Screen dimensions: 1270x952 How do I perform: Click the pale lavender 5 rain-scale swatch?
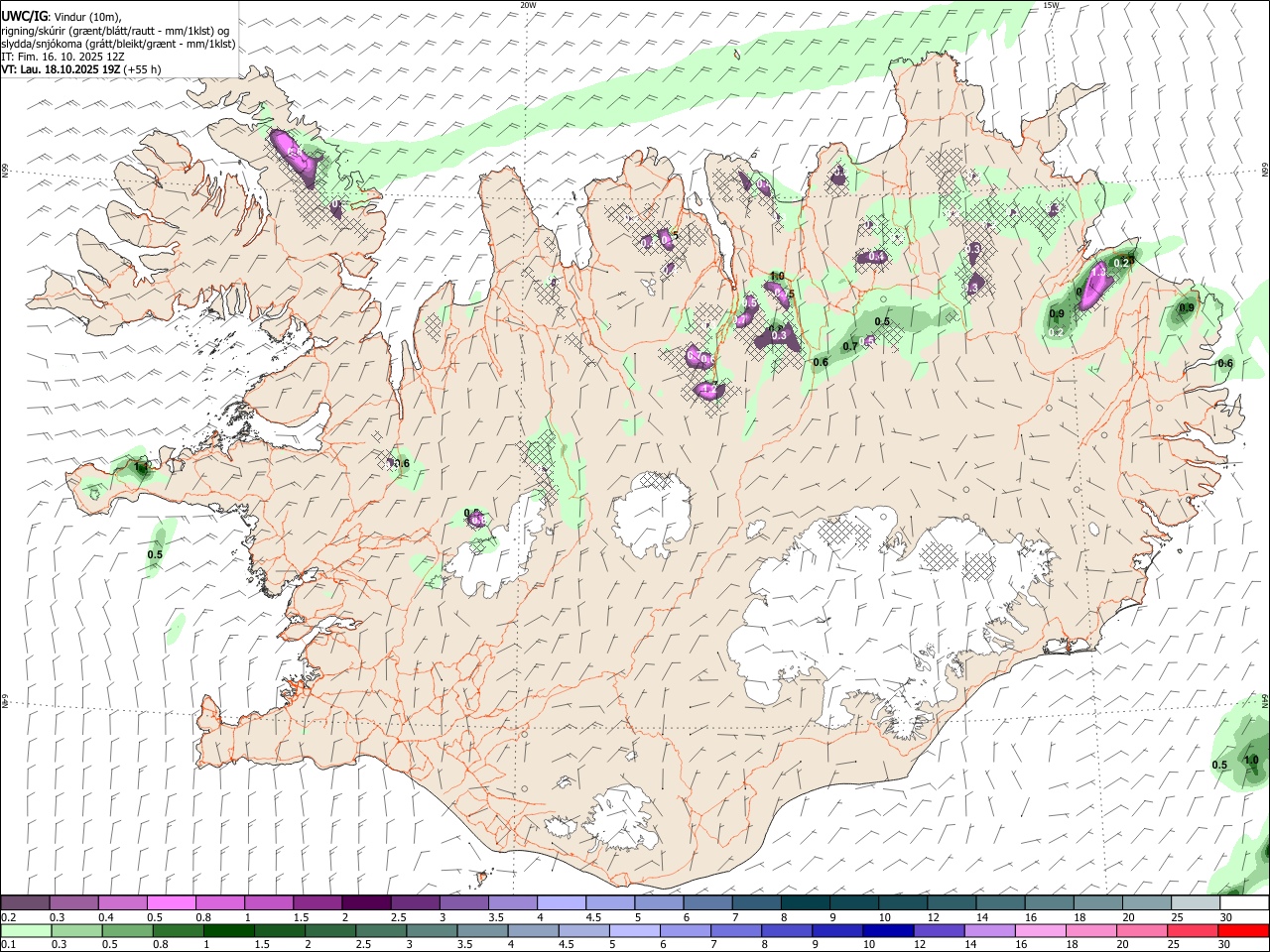tap(634, 930)
